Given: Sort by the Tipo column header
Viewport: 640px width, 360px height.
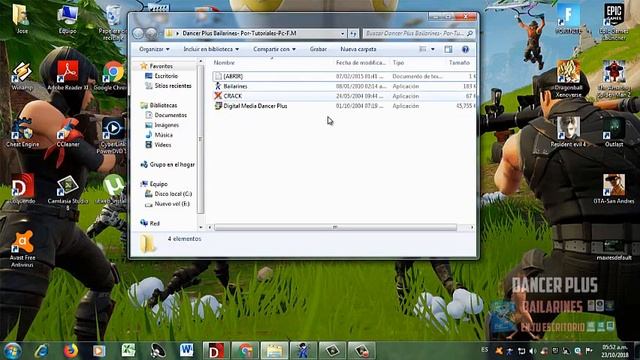Looking at the screenshot, I should pyautogui.click(x=398, y=63).
